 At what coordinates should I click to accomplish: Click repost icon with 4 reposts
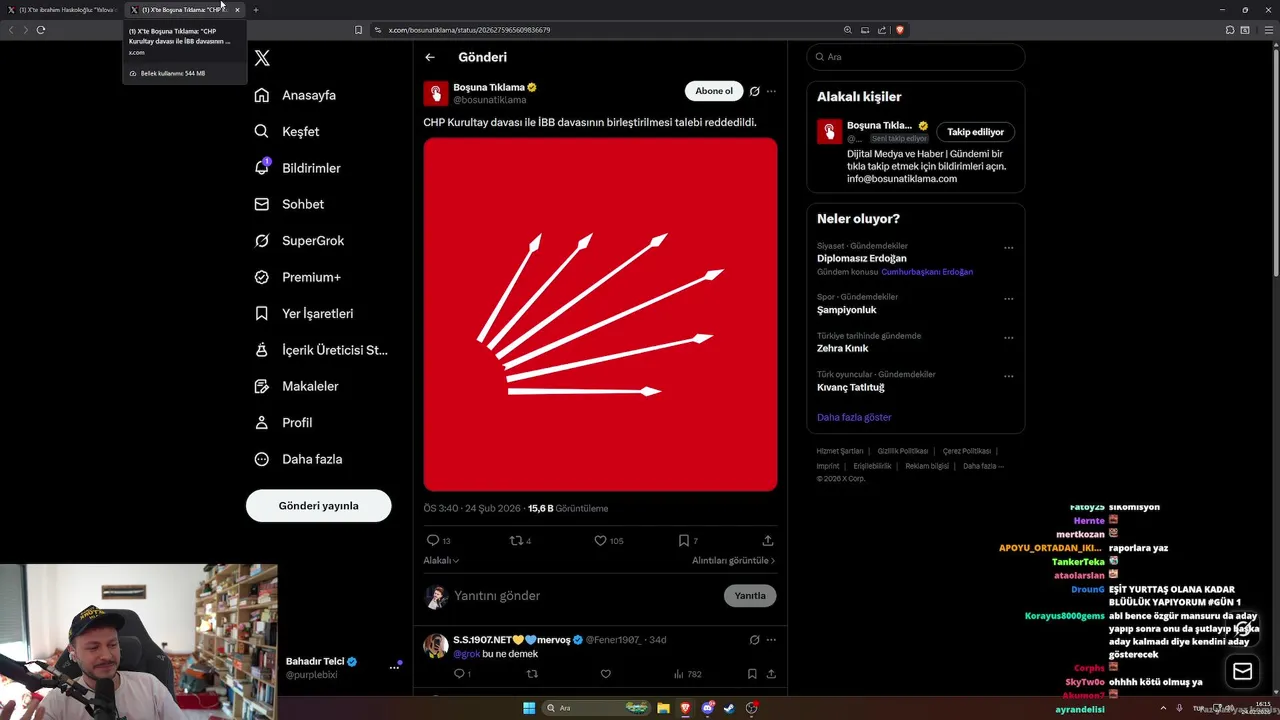tap(516, 540)
